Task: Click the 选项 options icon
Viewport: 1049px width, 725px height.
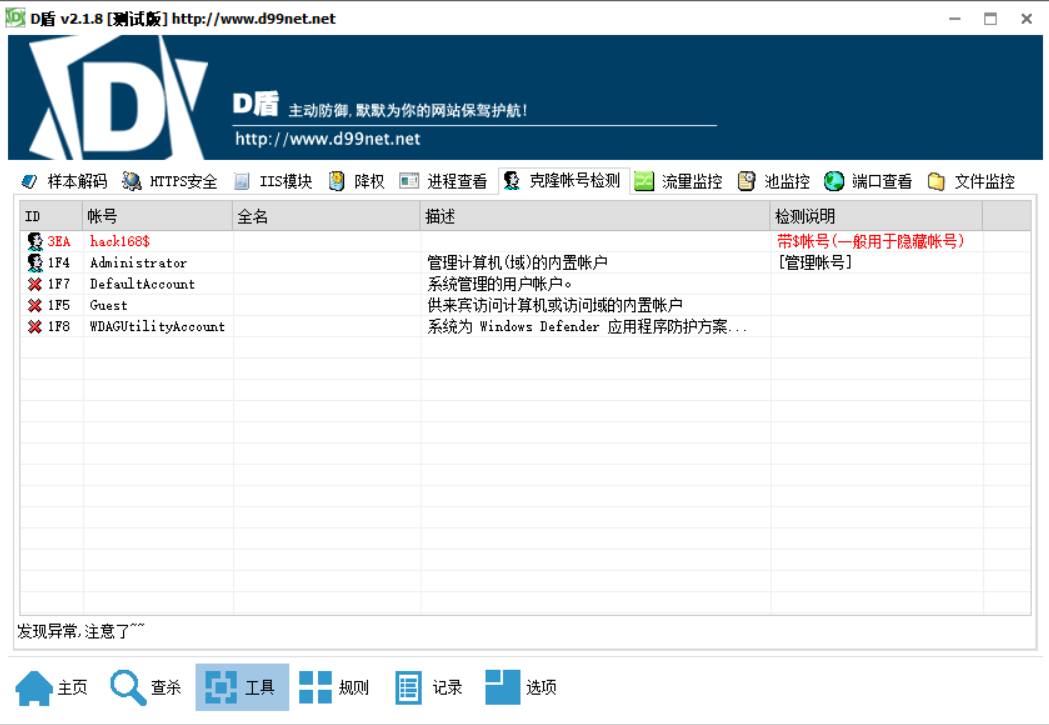Action: 502,687
